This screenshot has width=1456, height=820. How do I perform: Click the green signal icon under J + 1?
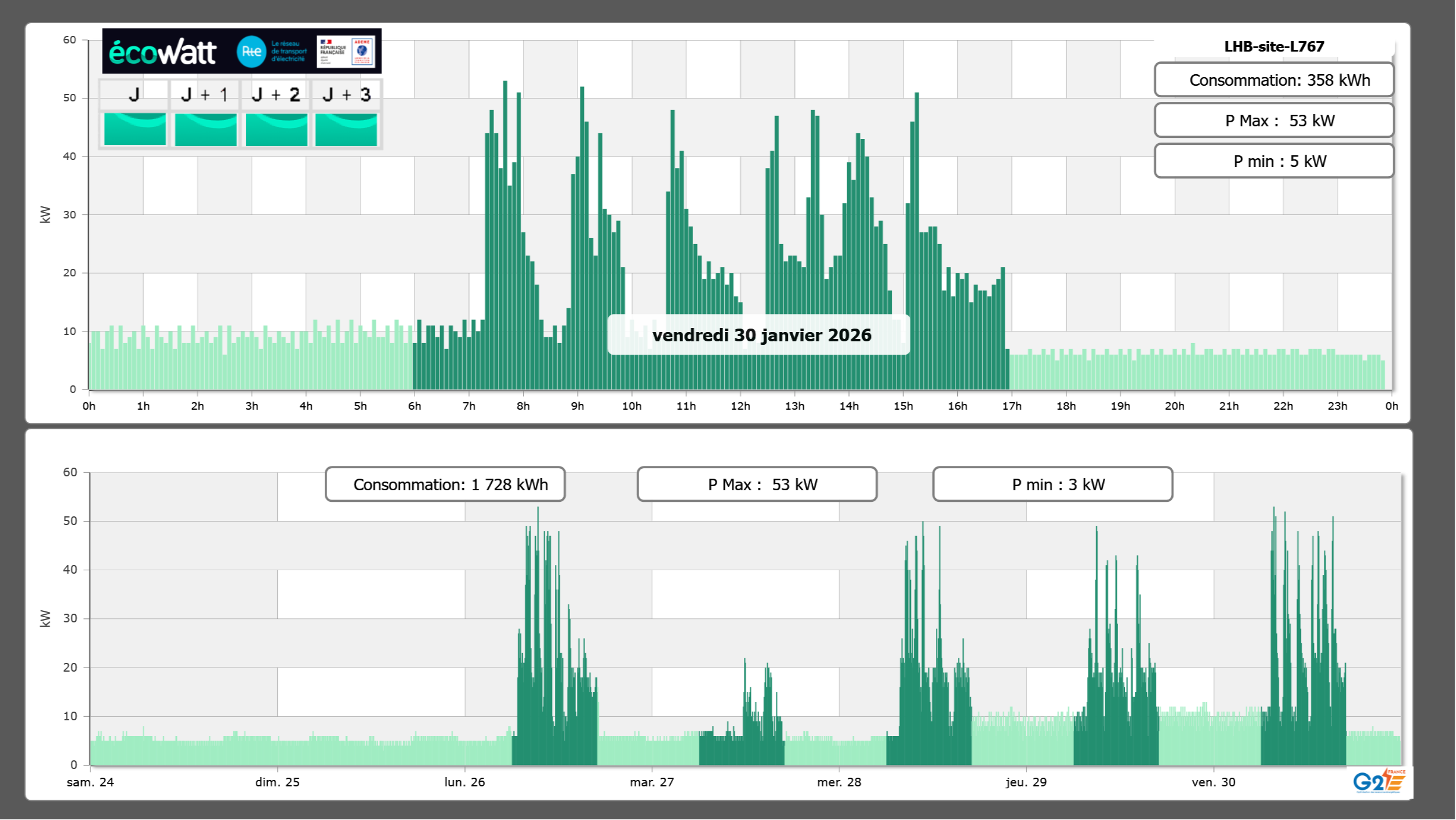(x=205, y=129)
